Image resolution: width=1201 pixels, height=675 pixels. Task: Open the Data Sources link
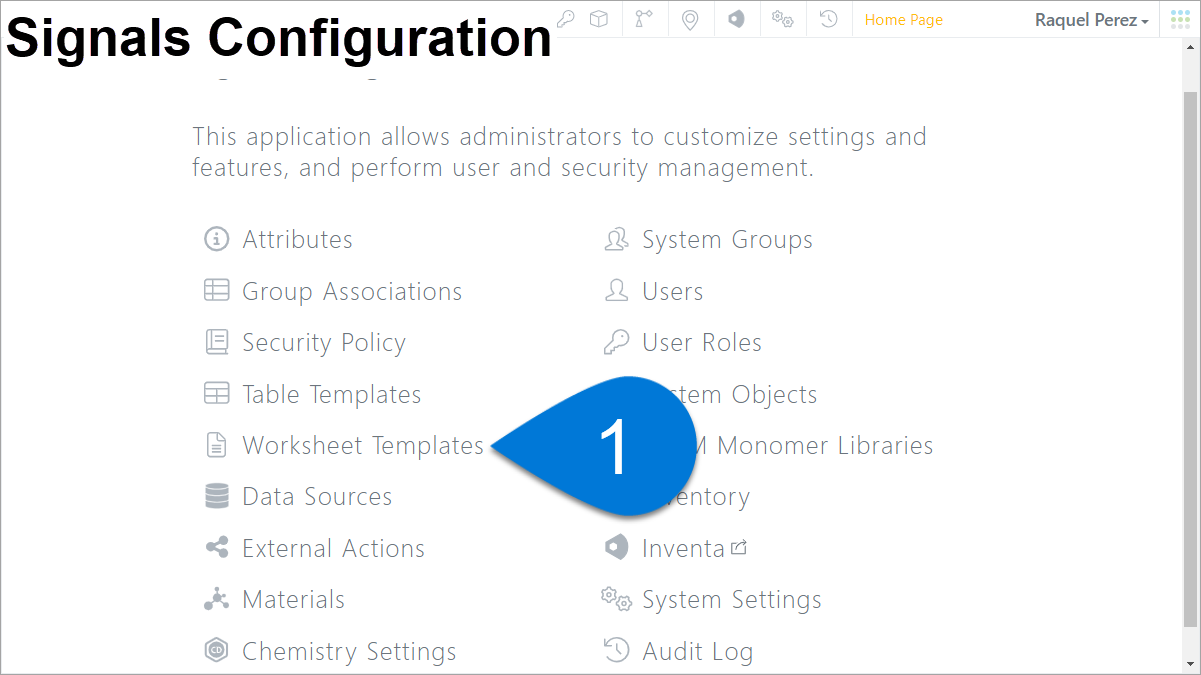317,497
